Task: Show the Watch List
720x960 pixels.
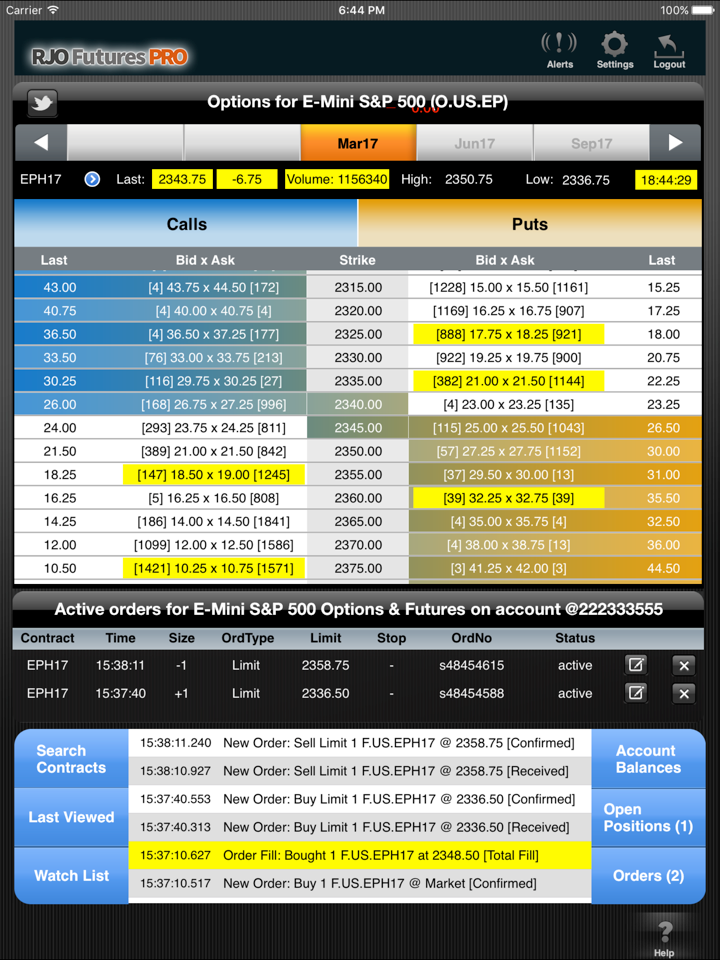Action: click(x=71, y=876)
